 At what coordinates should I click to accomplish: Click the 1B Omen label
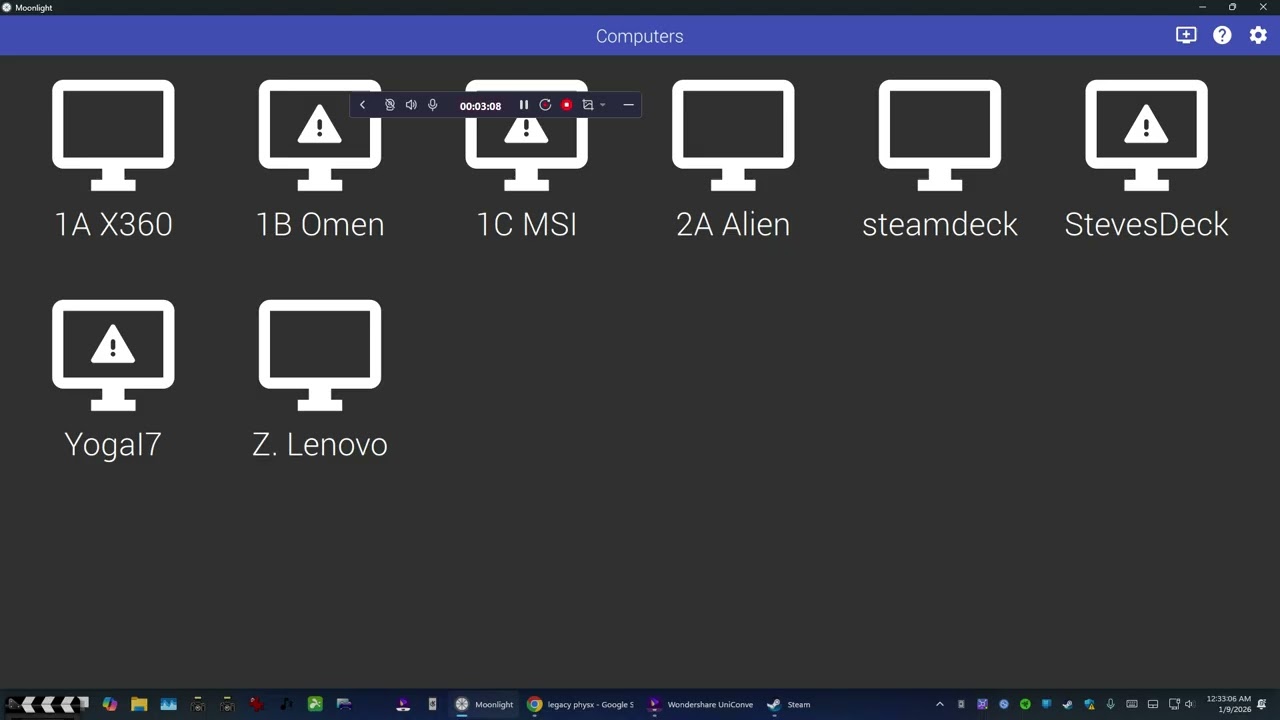point(320,224)
